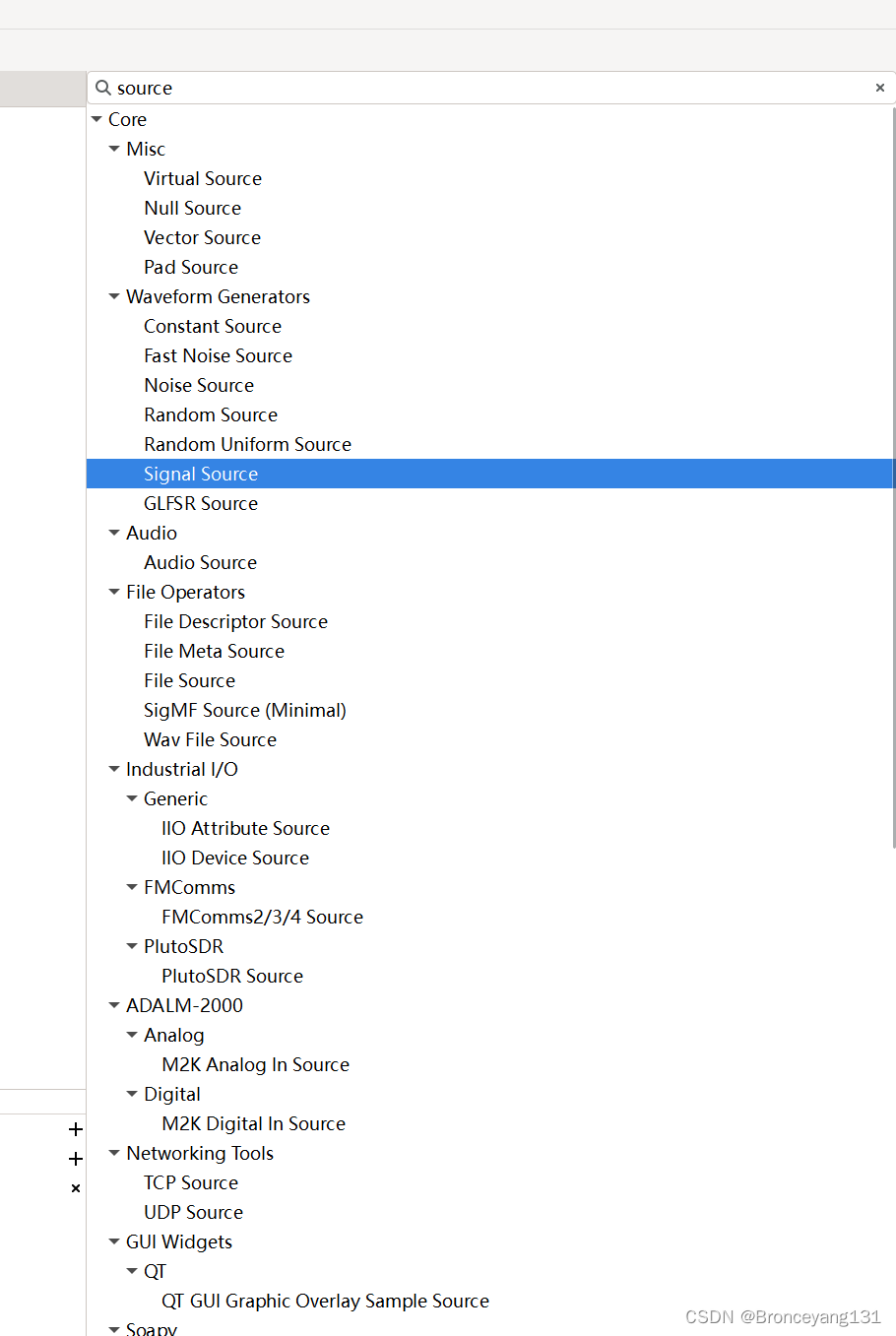The image size is (896, 1336).
Task: Click the block tree vertical scrollbar
Action: pyautogui.click(x=894, y=477)
